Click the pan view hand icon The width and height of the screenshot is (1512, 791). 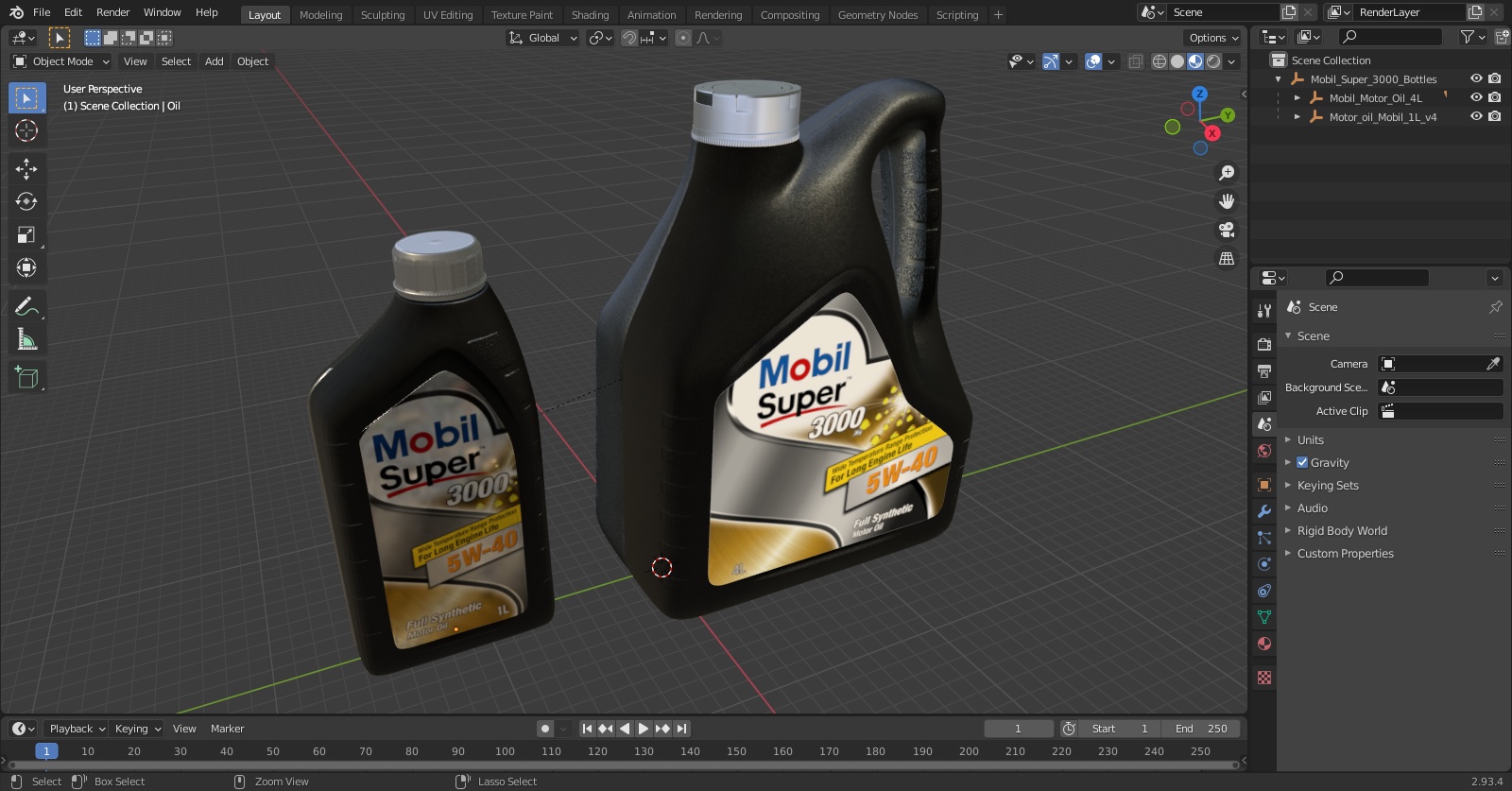[x=1227, y=201]
